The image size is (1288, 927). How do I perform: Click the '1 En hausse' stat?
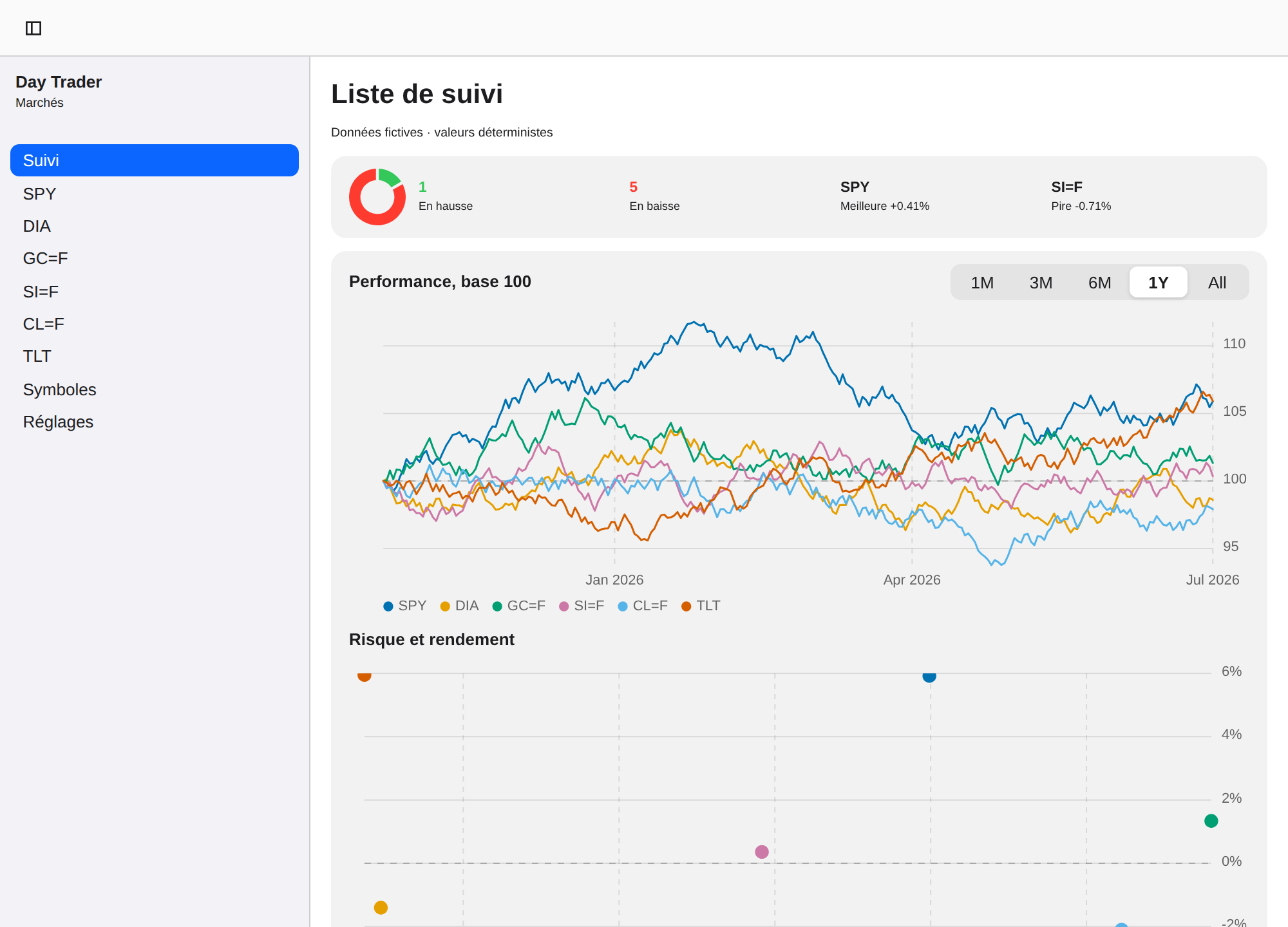(x=446, y=196)
